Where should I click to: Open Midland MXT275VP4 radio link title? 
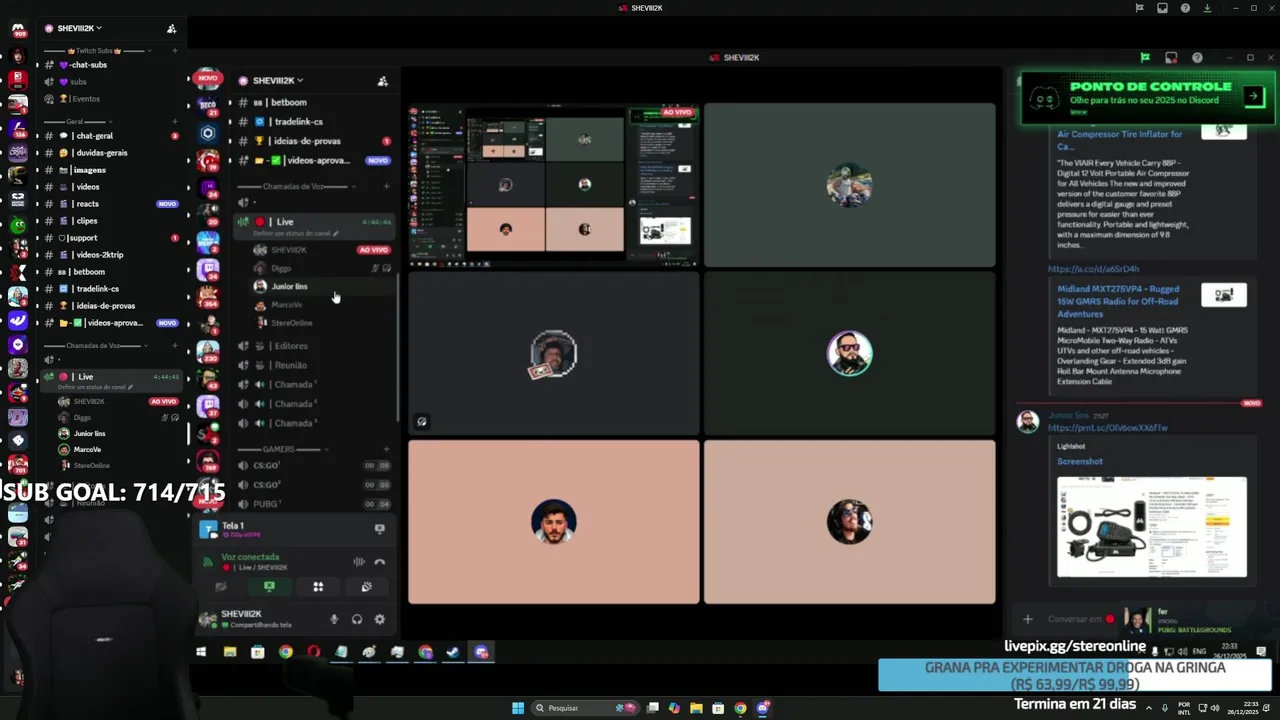[x=1118, y=301]
